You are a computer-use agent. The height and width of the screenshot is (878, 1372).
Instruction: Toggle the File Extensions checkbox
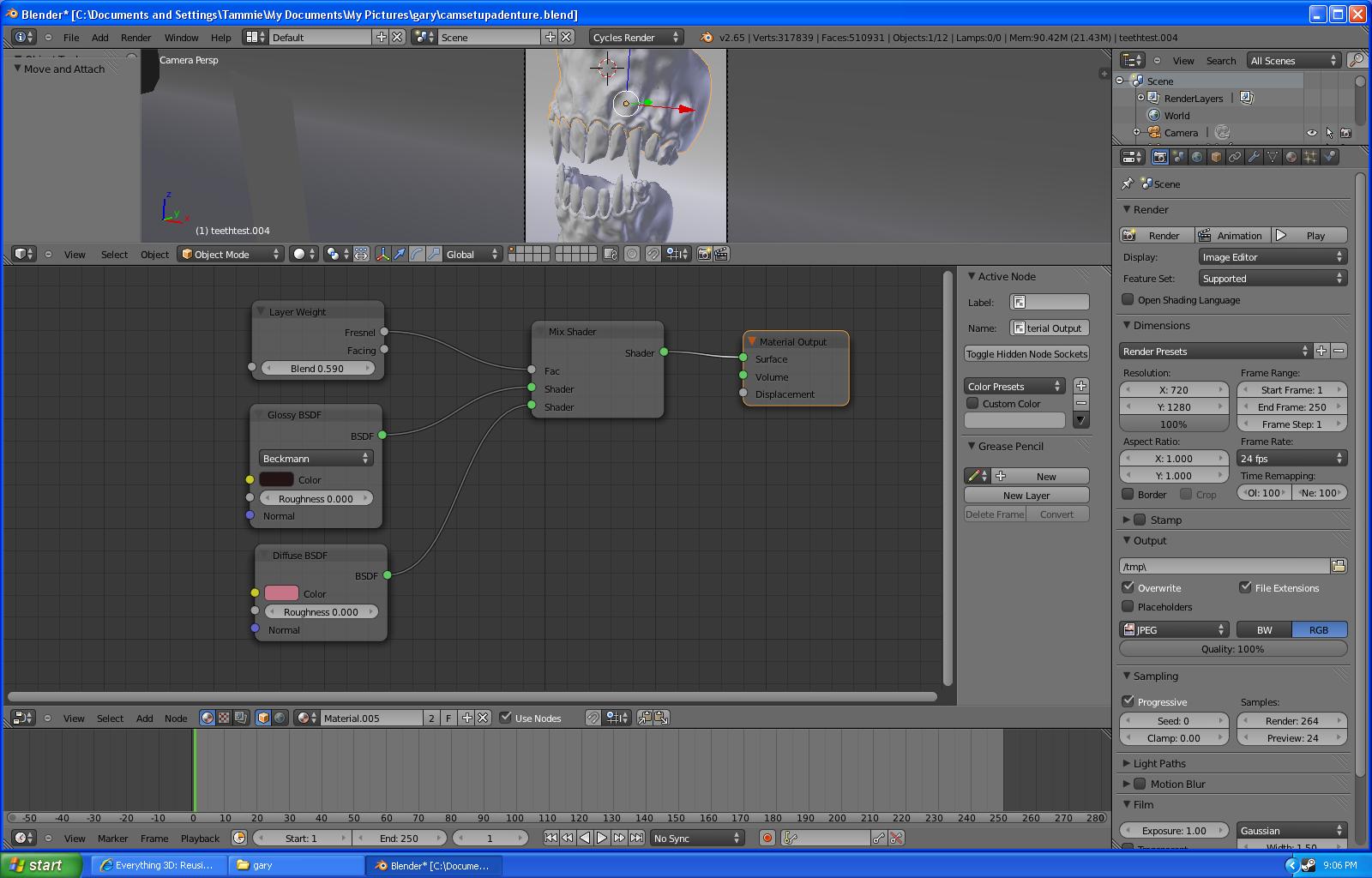click(x=1245, y=587)
